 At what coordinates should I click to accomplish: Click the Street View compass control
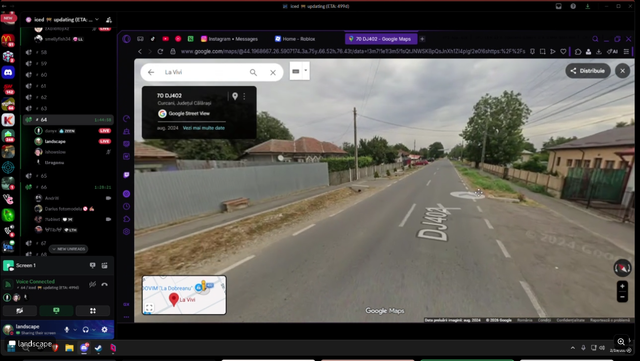click(622, 268)
